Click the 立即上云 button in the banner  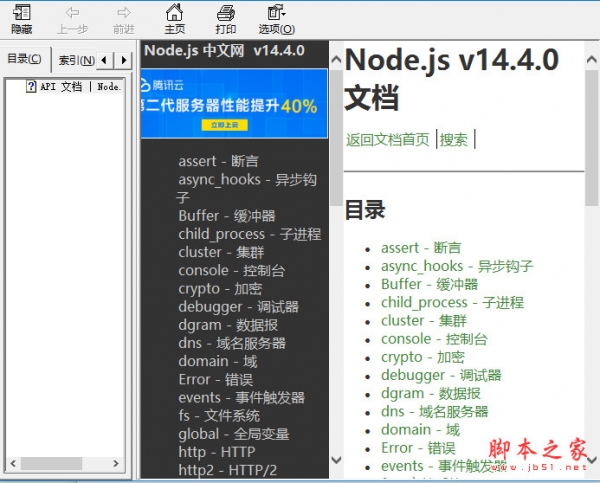225,125
